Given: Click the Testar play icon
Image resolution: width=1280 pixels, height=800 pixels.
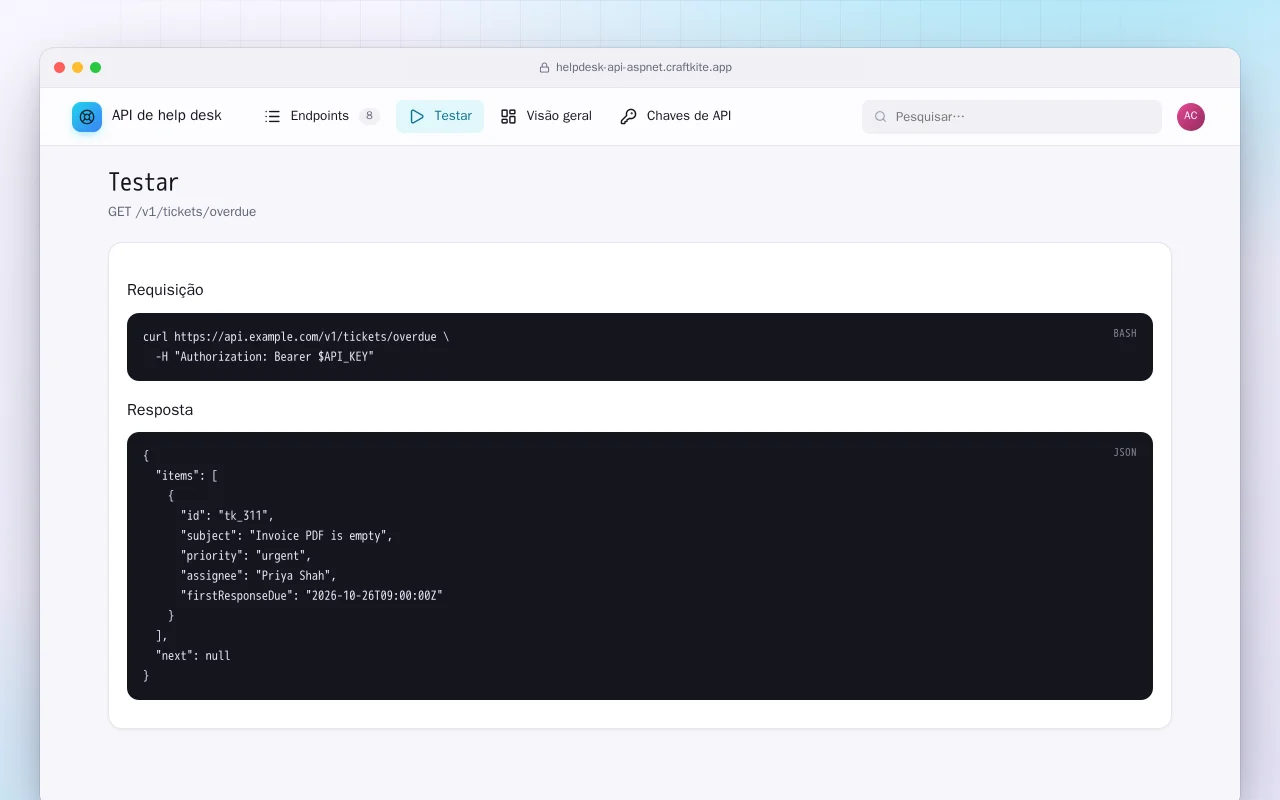Looking at the screenshot, I should pyautogui.click(x=417, y=116).
